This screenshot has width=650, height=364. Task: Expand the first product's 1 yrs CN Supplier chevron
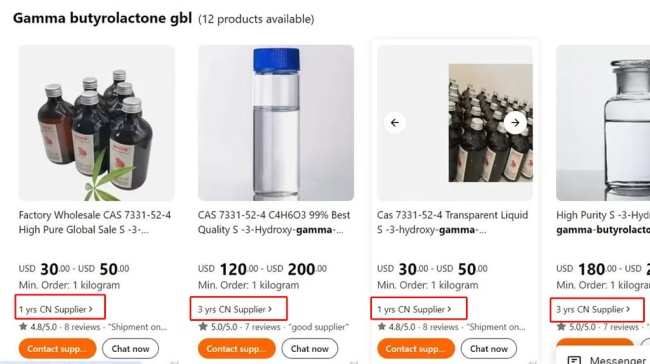[x=91, y=309]
